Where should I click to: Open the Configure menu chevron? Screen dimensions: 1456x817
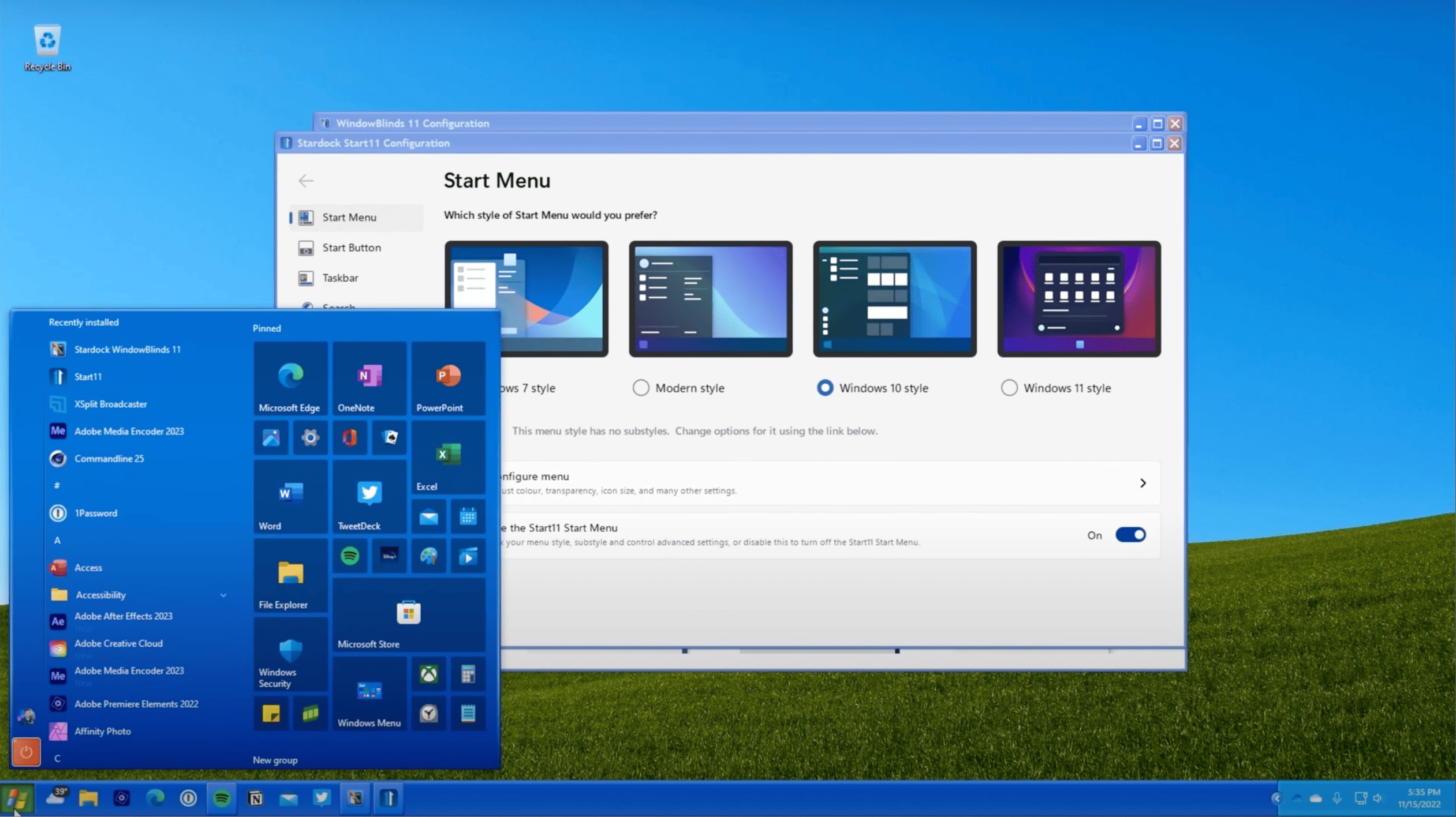coord(1144,483)
